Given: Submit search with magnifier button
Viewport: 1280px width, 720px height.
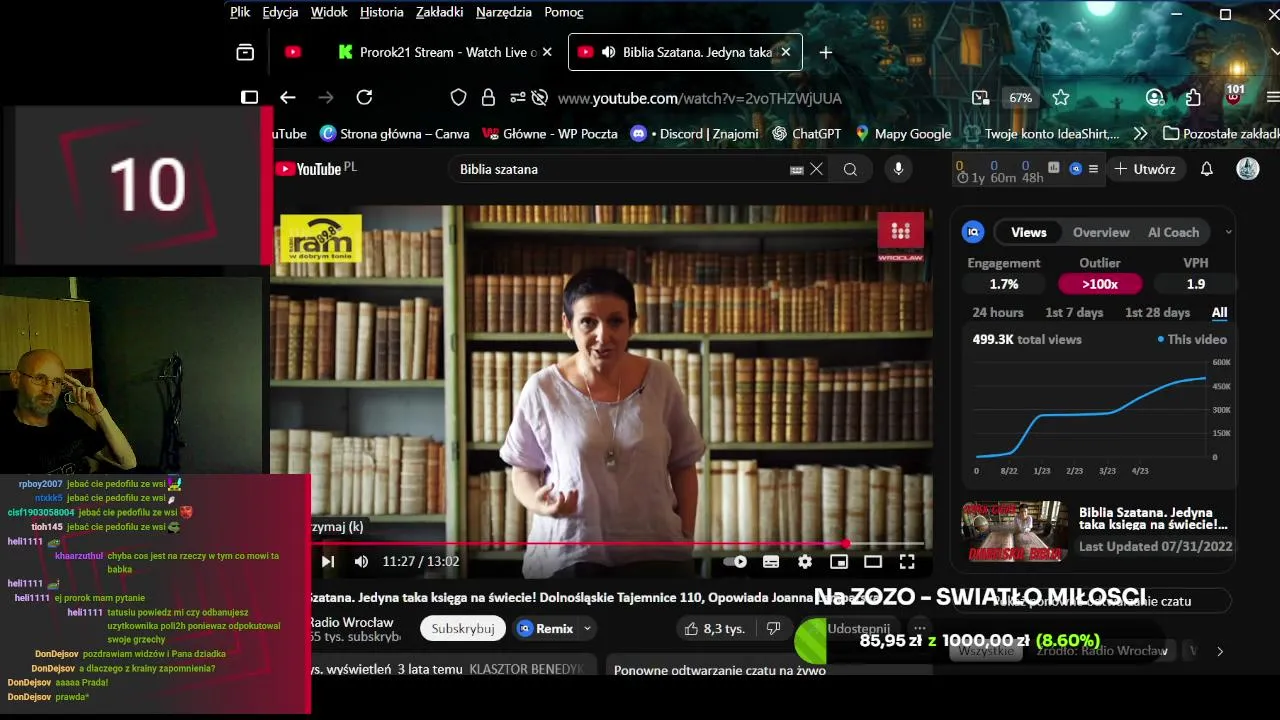Looking at the screenshot, I should [850, 169].
